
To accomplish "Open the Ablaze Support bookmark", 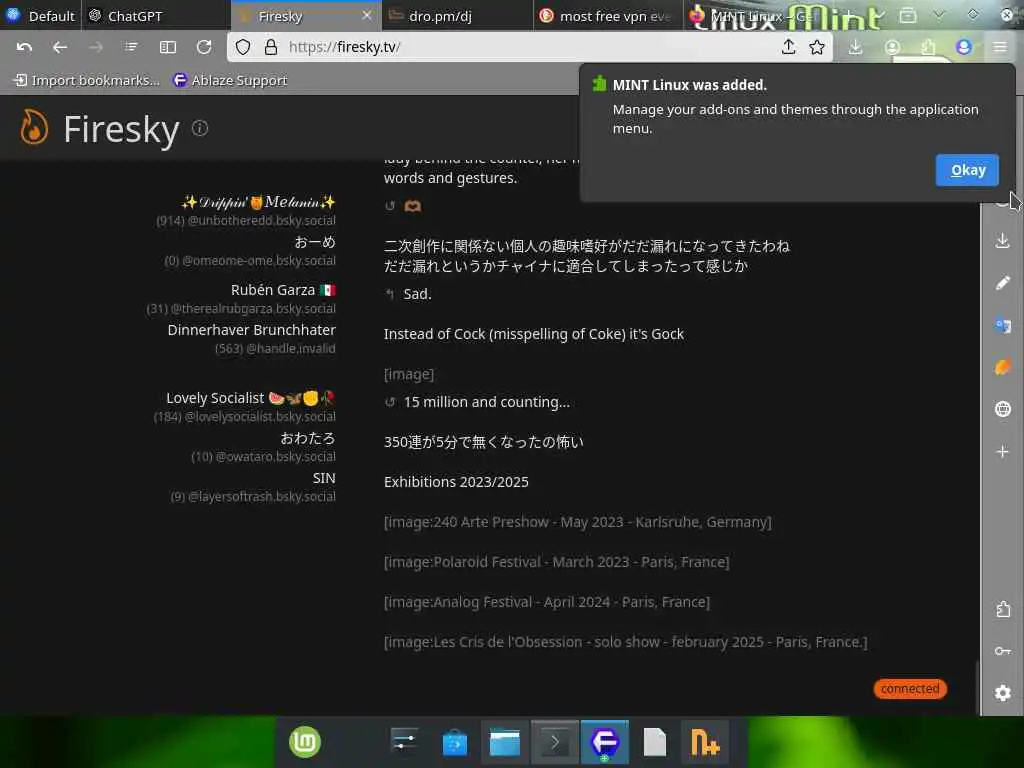I will 230,80.
